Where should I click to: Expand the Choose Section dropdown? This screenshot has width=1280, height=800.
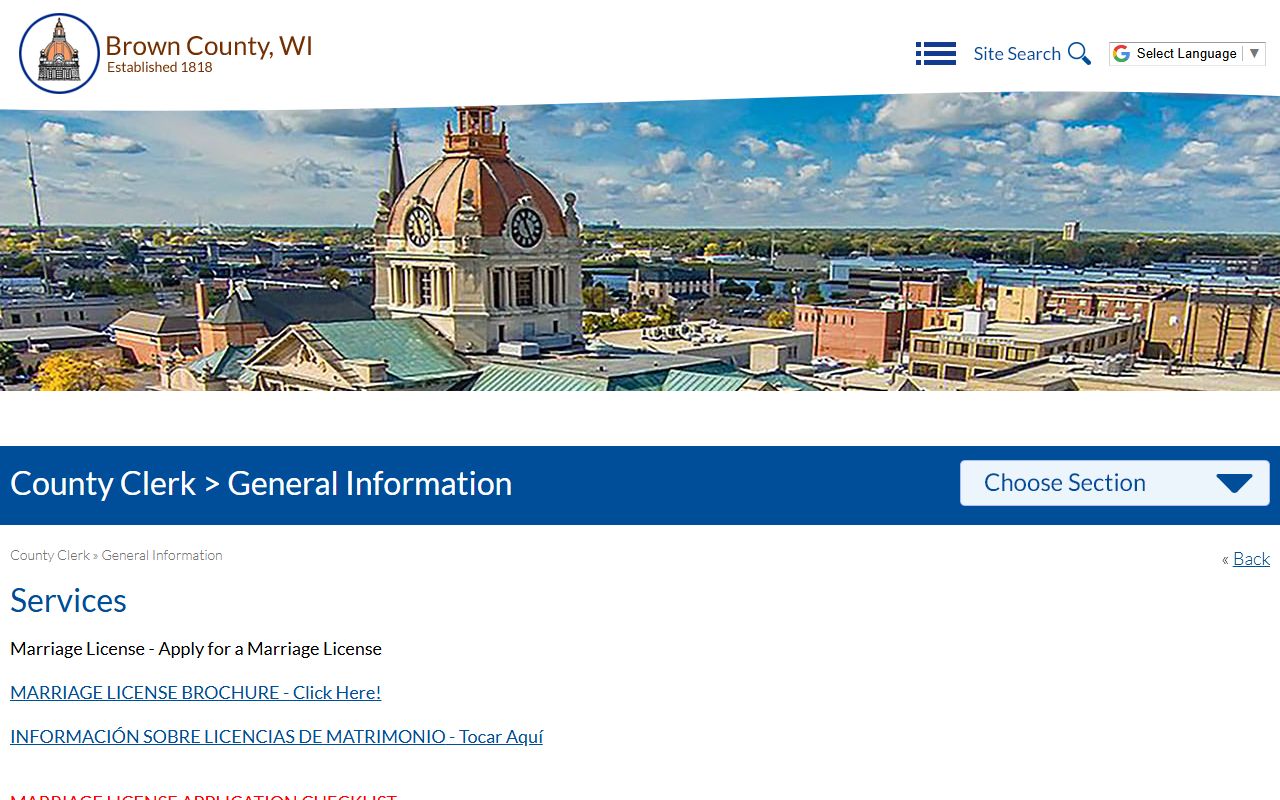1115,483
